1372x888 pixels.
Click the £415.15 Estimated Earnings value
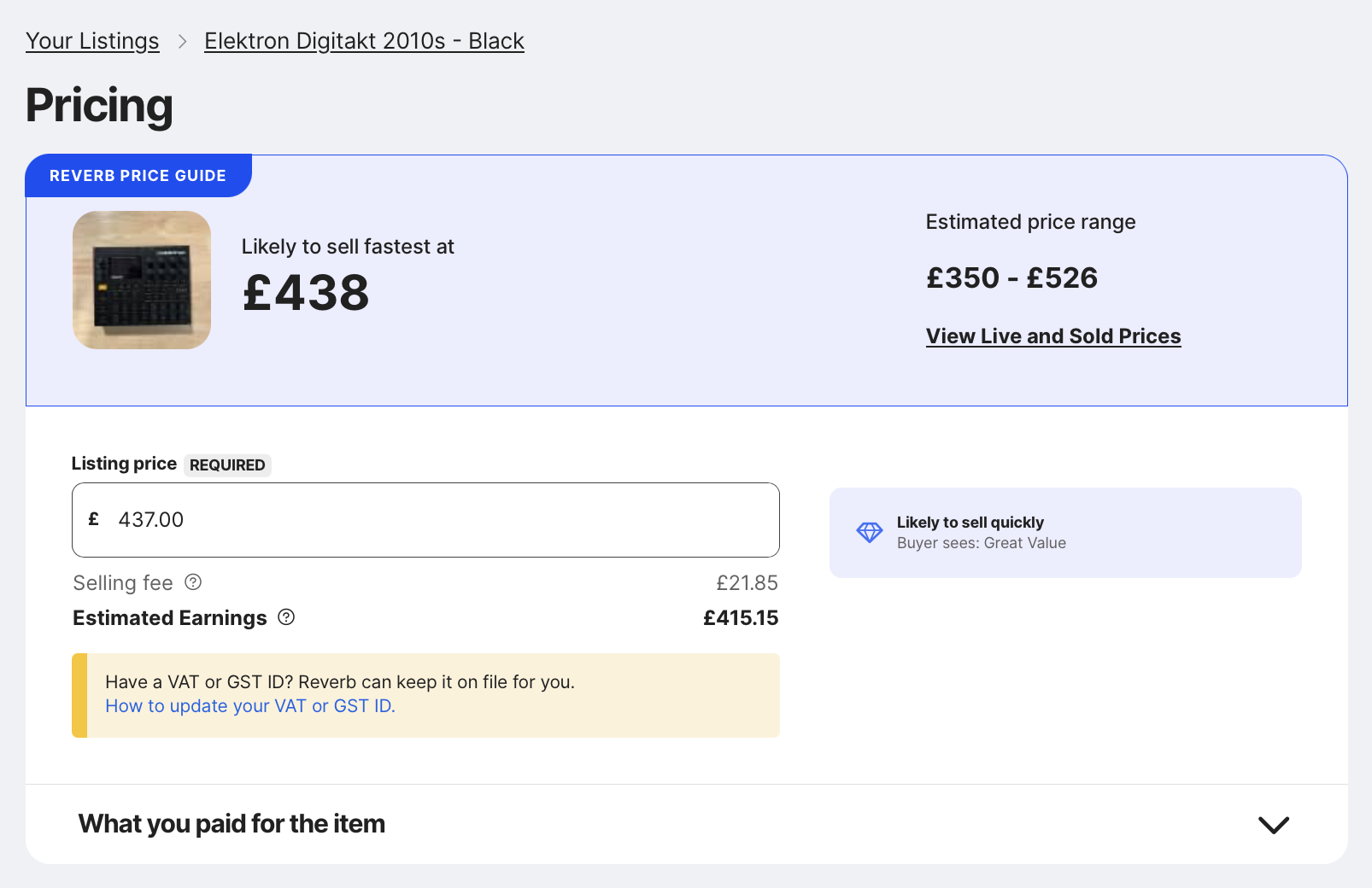click(740, 617)
